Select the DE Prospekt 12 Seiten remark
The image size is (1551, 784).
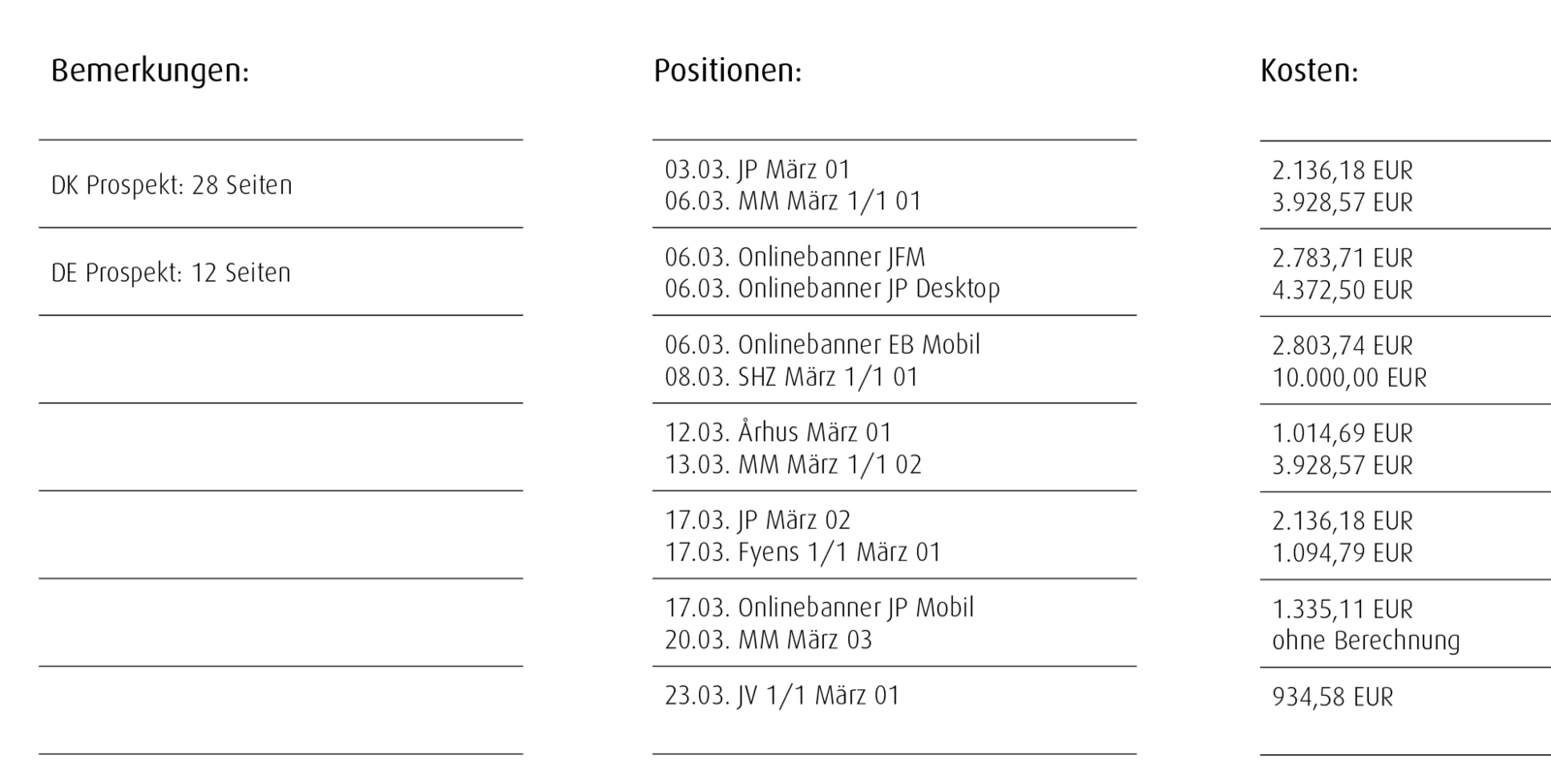click(171, 273)
